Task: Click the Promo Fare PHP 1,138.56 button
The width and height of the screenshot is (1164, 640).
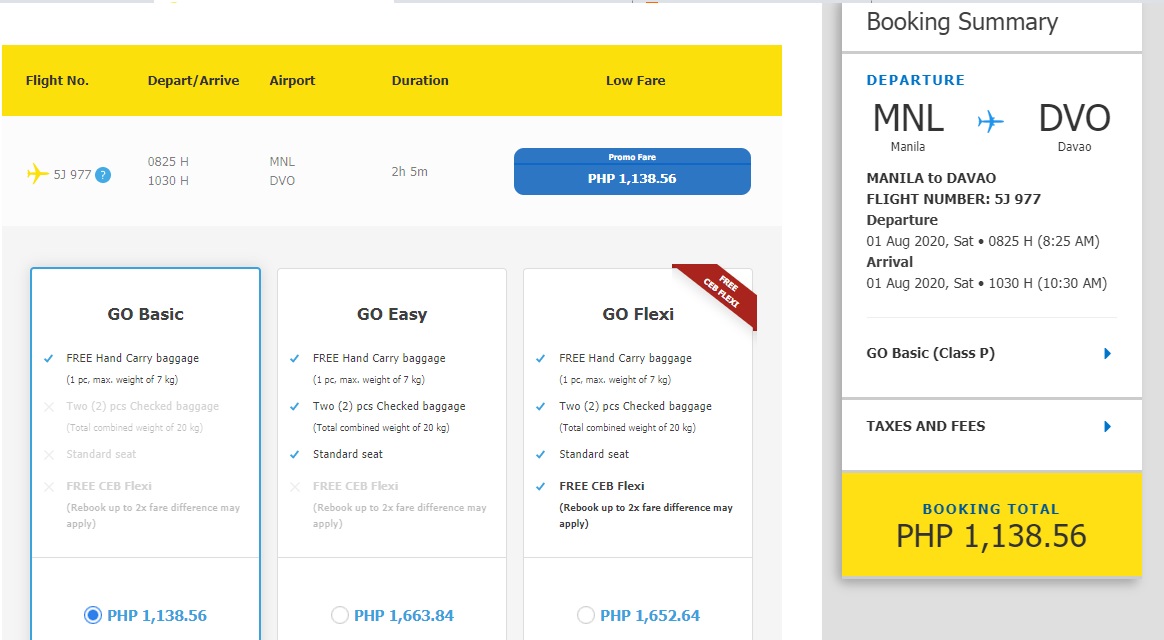Action: 632,171
